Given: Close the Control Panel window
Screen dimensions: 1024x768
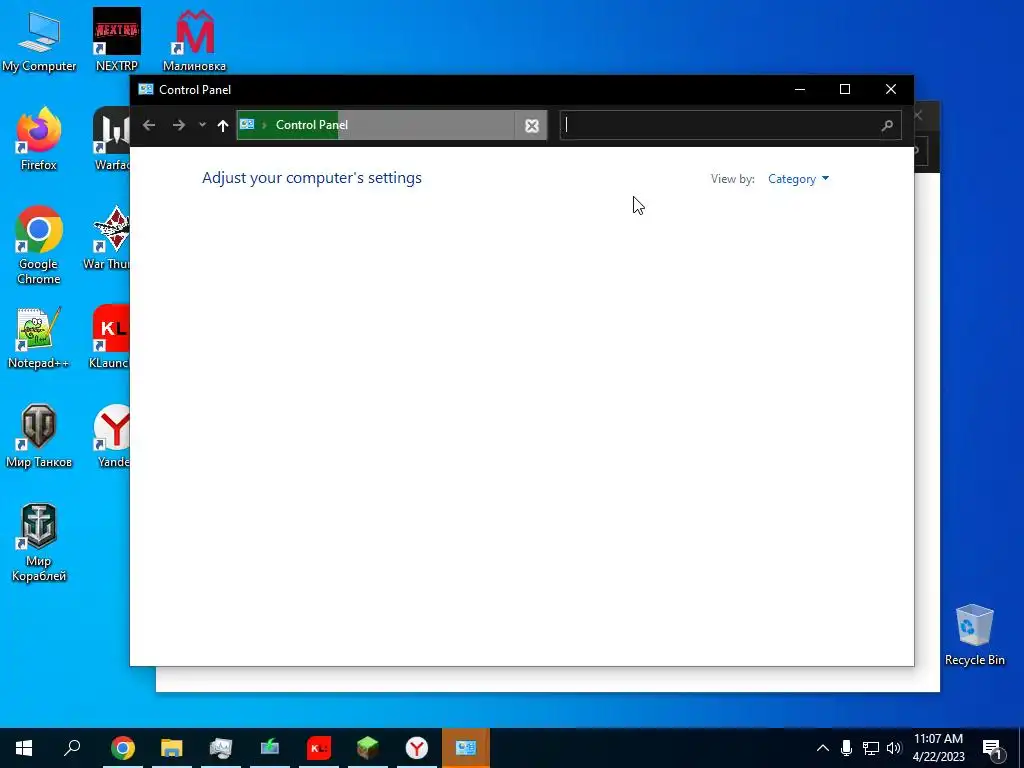Looking at the screenshot, I should [891, 89].
